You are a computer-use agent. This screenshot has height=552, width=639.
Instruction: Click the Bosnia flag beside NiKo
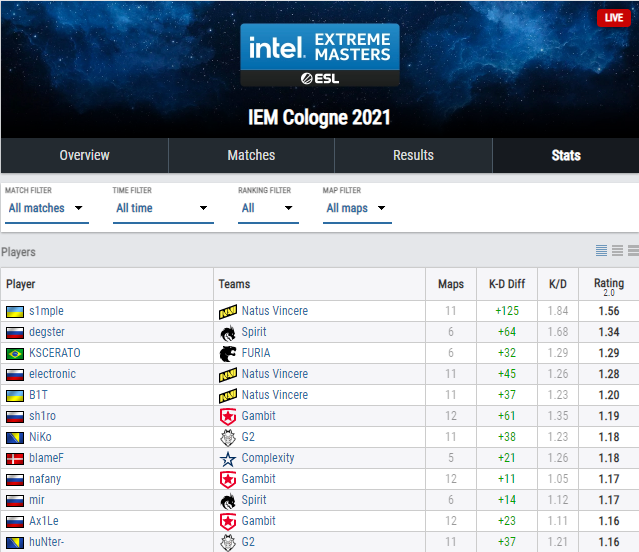(x=15, y=438)
